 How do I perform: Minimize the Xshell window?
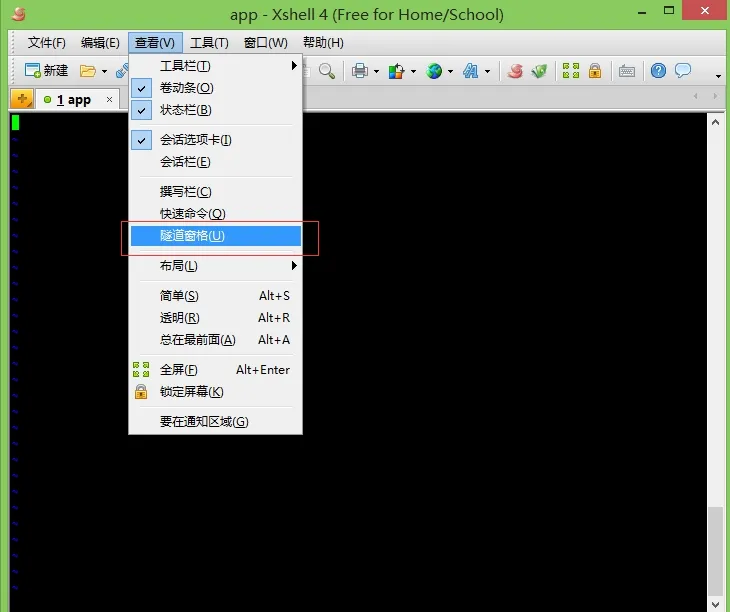coord(642,13)
